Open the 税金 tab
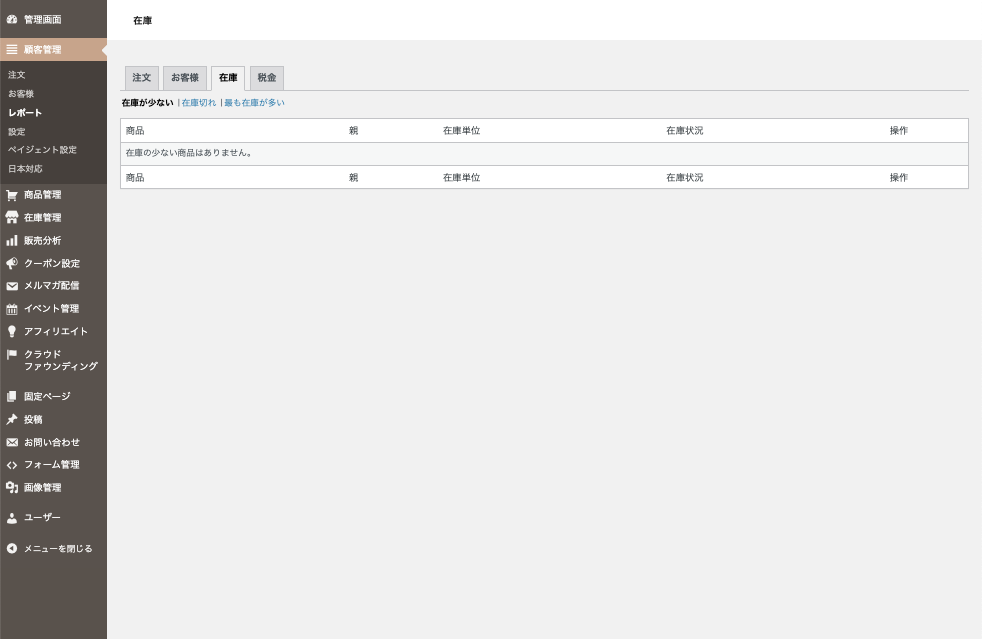The image size is (982, 639). [x=267, y=78]
